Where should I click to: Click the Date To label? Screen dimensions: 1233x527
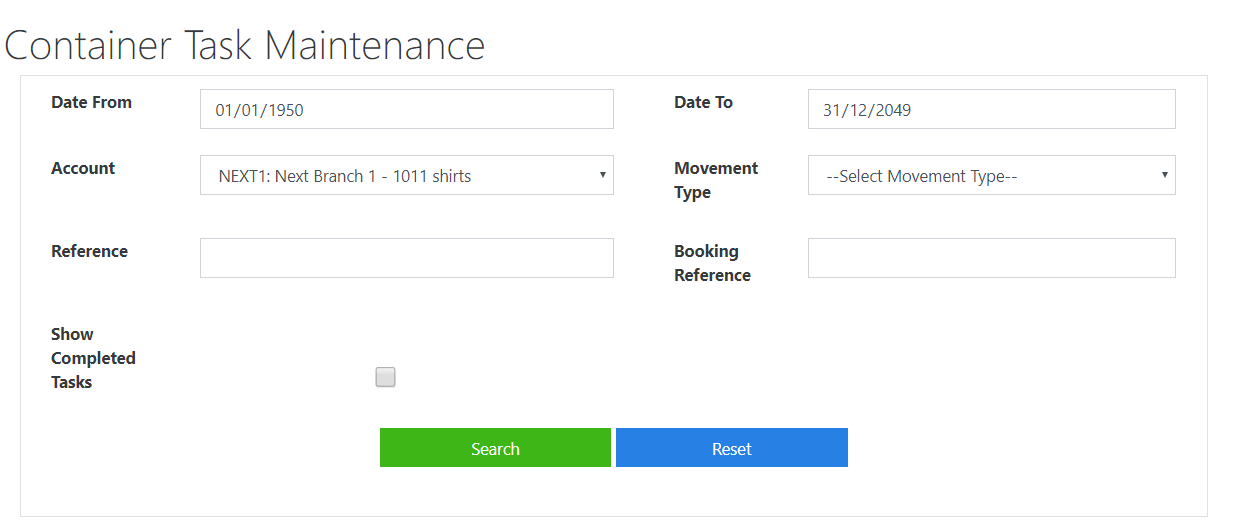tap(703, 102)
